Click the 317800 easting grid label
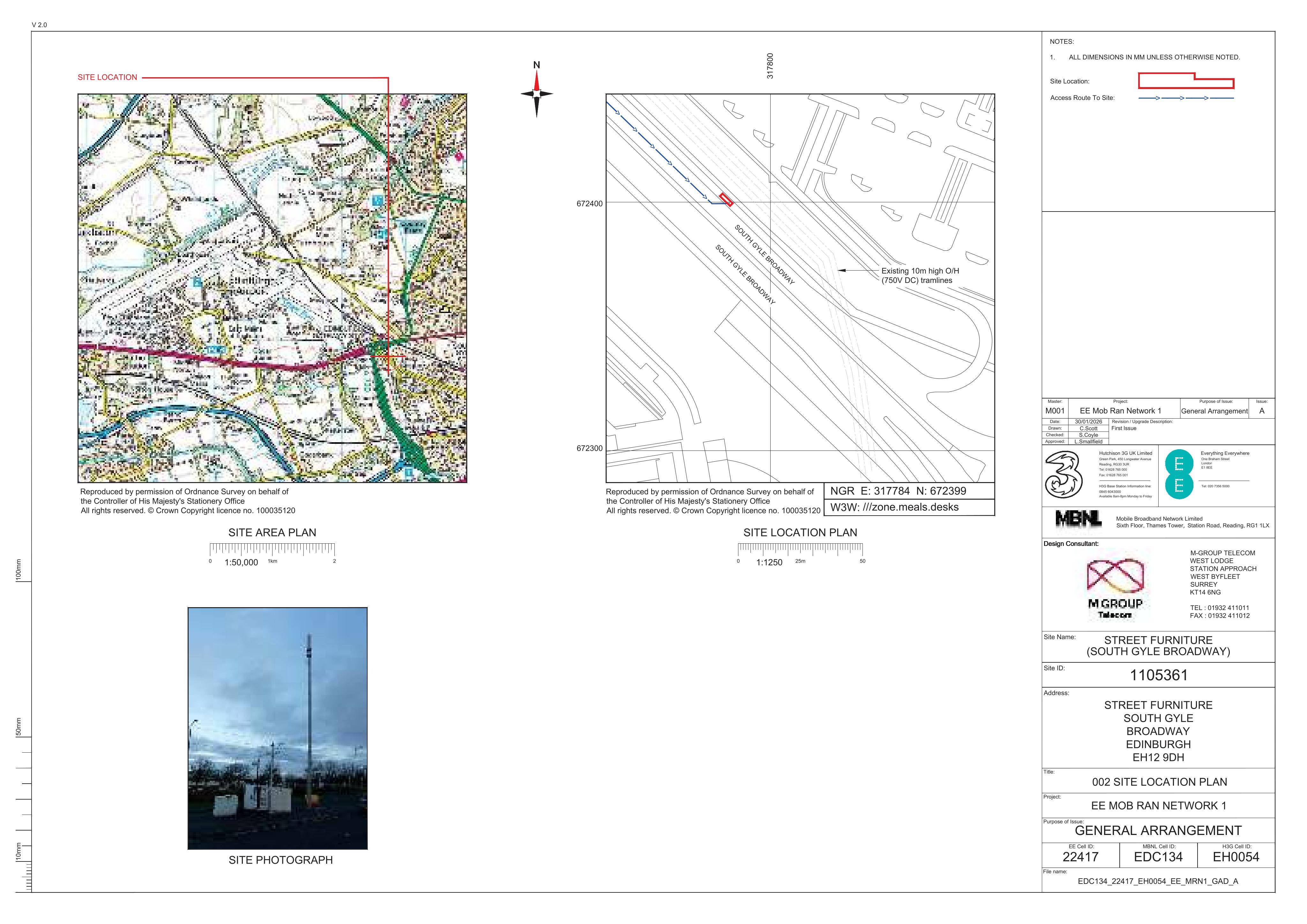 click(770, 66)
